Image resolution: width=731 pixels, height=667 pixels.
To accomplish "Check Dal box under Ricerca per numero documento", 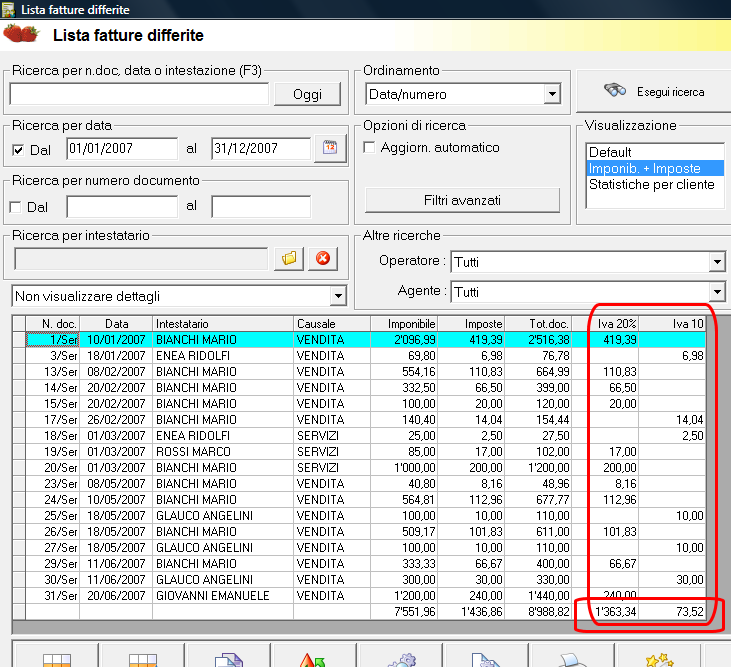I will 15,207.
